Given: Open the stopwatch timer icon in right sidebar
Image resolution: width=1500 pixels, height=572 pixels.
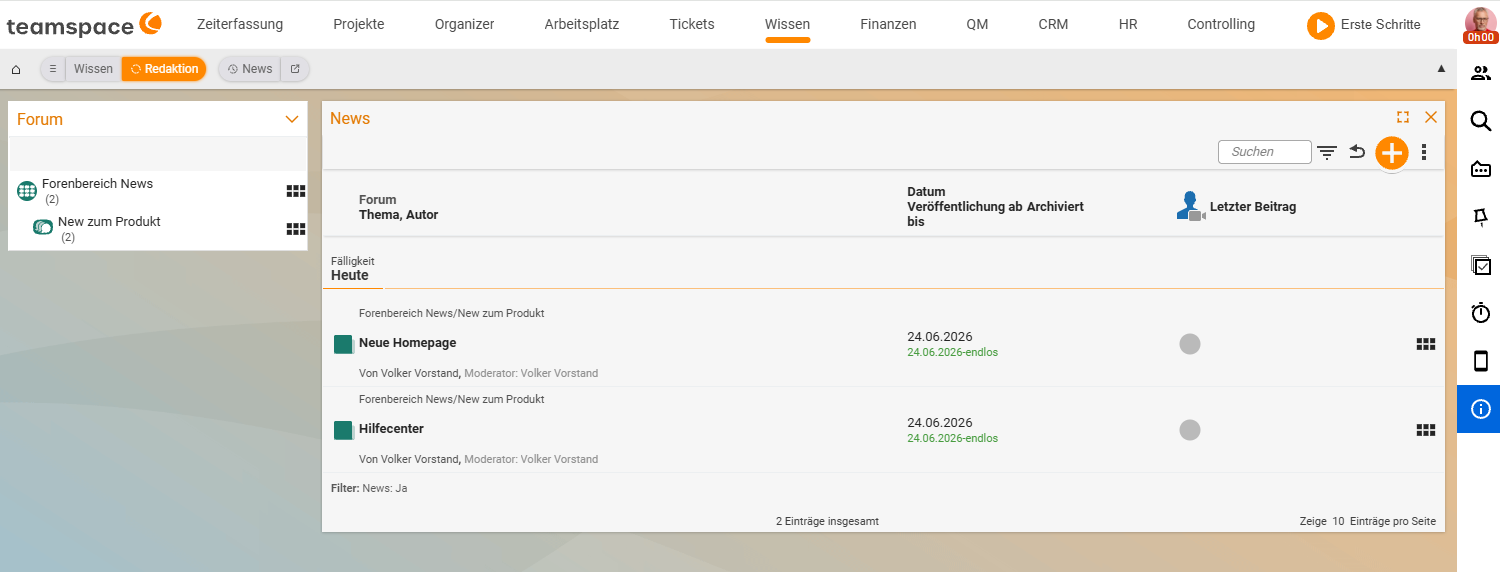Looking at the screenshot, I should pyautogui.click(x=1481, y=313).
